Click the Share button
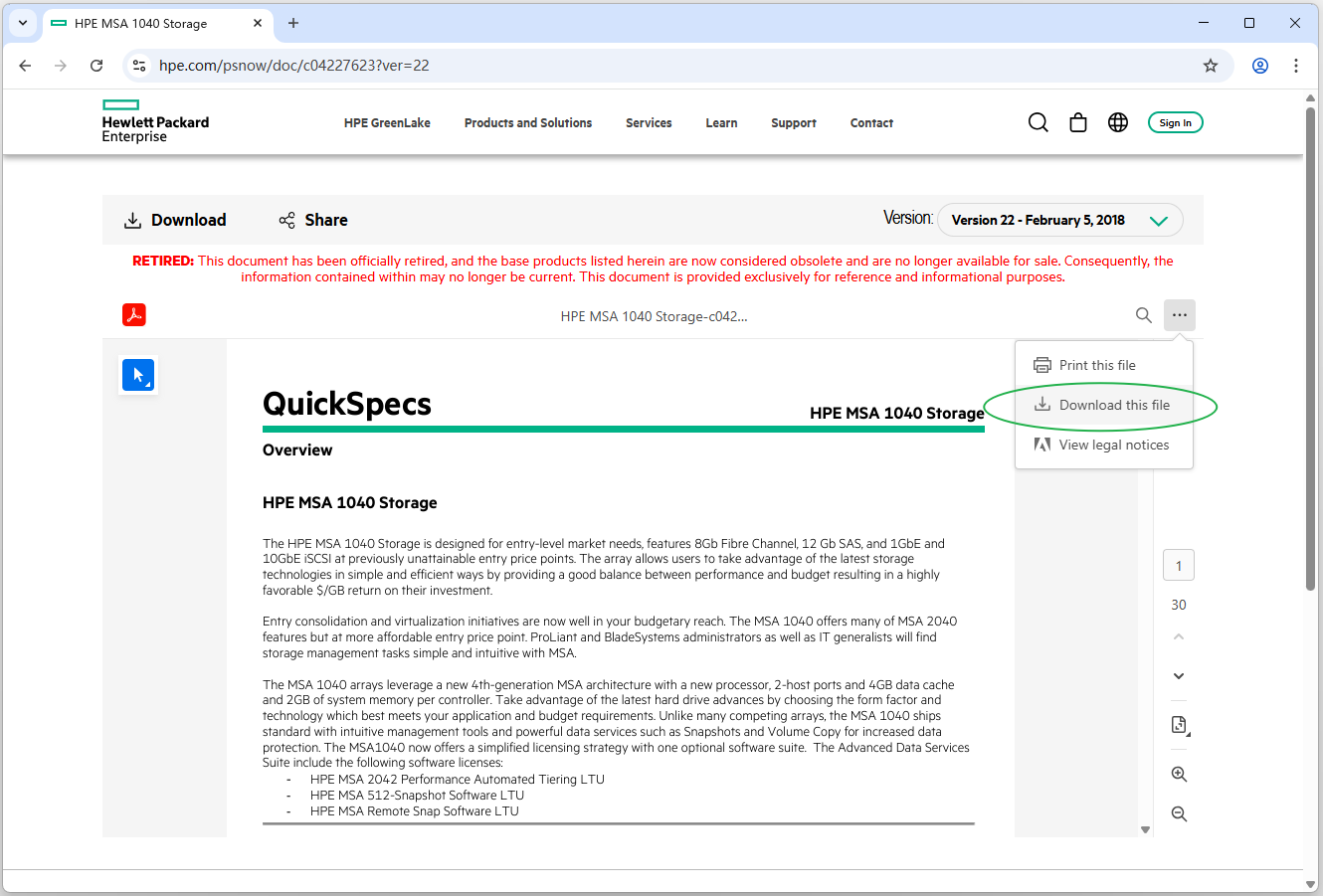Image resolution: width=1323 pixels, height=896 pixels. [313, 220]
